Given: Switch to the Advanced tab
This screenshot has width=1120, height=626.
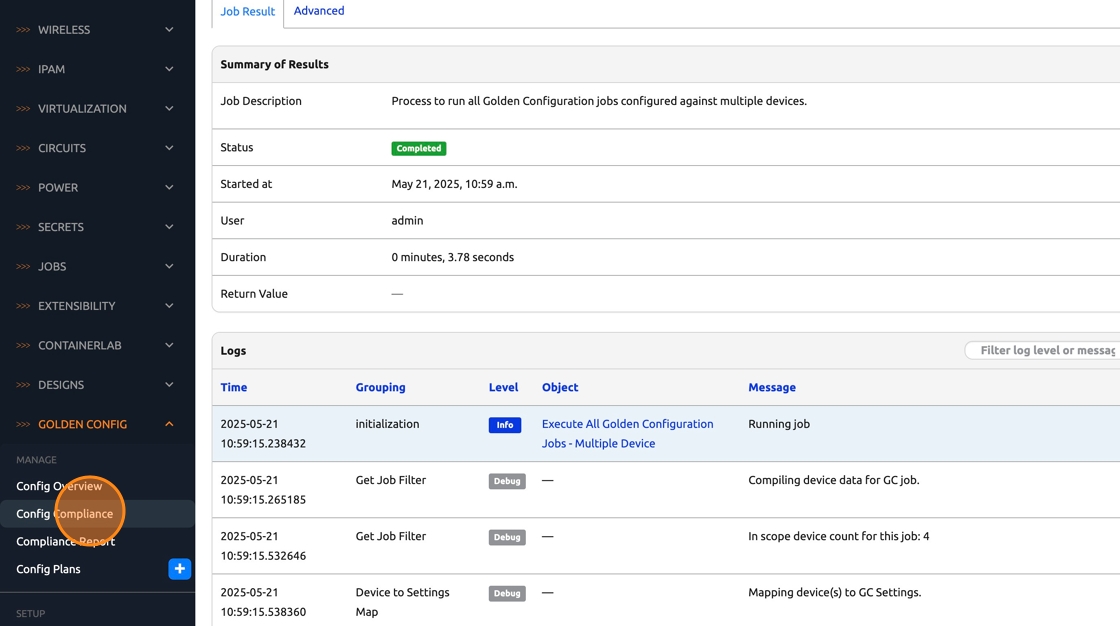Looking at the screenshot, I should pyautogui.click(x=319, y=11).
